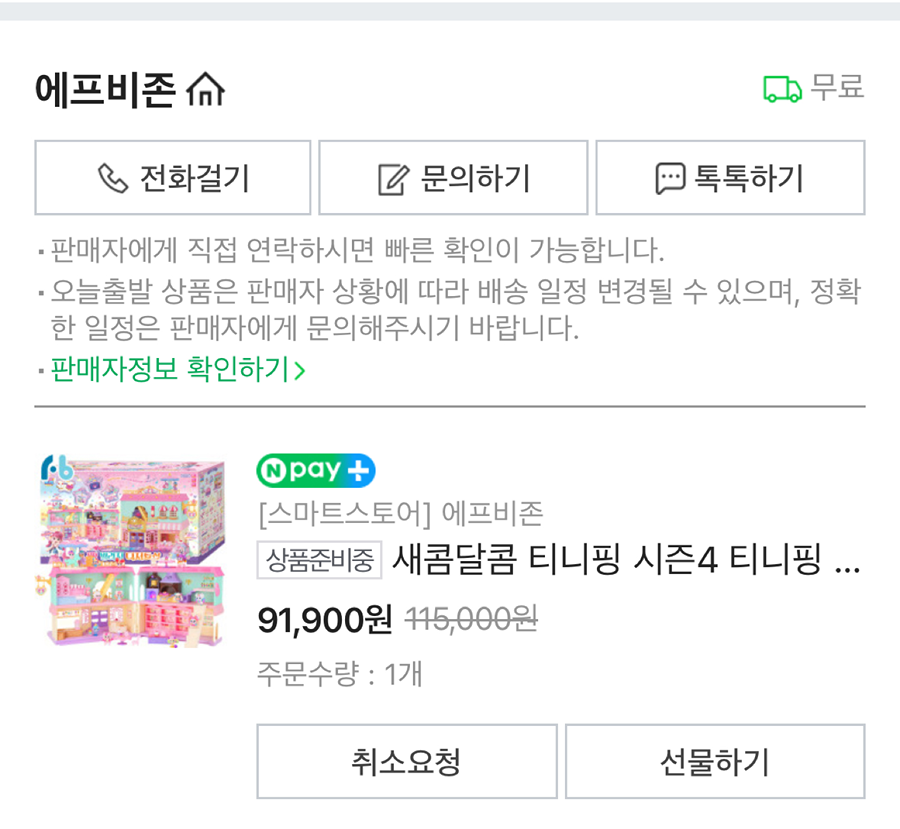Viewport: 900px width, 829px height.
Task: Tap the 무료 shipping label
Action: point(836,88)
